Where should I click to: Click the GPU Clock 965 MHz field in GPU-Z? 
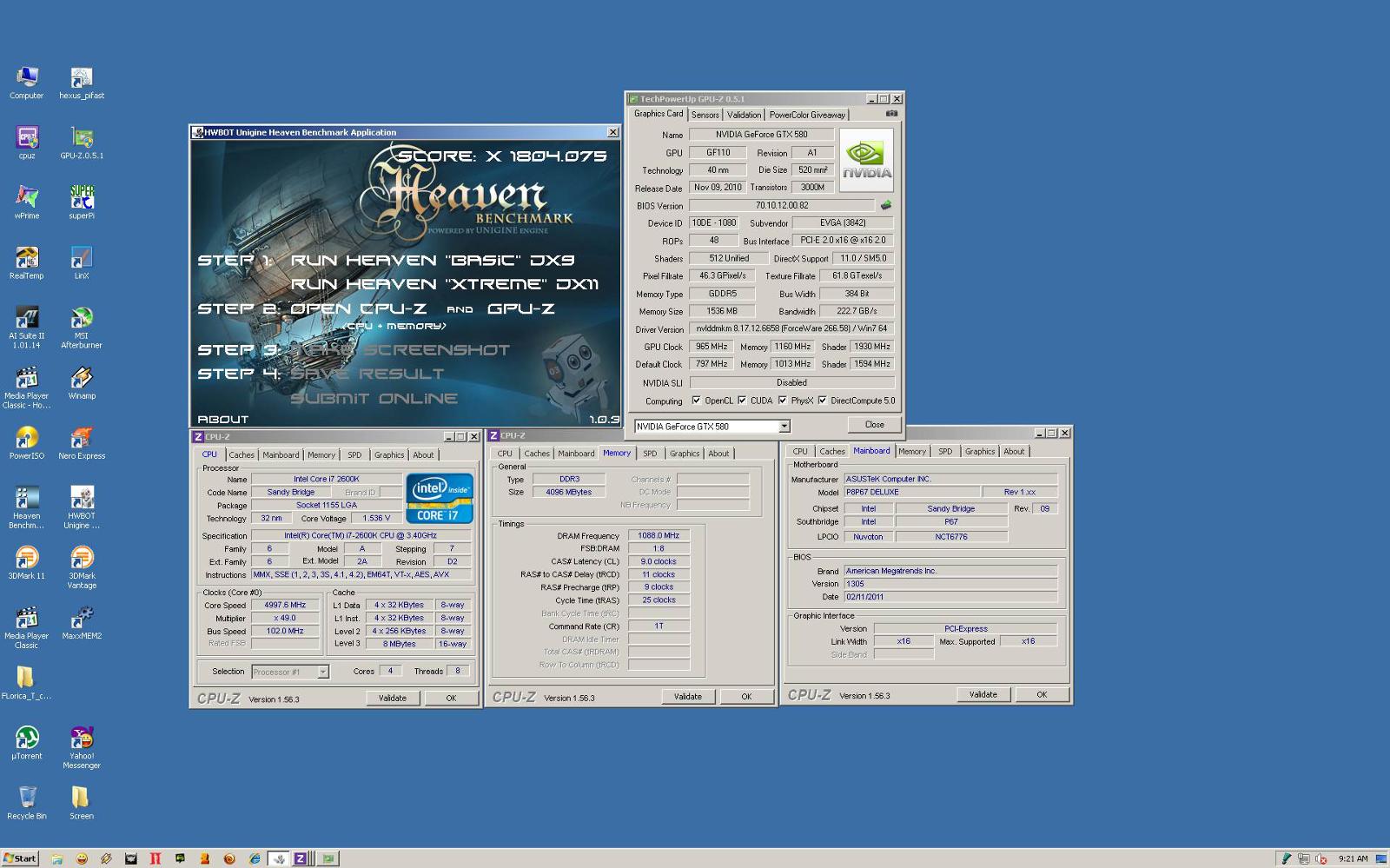click(x=712, y=347)
